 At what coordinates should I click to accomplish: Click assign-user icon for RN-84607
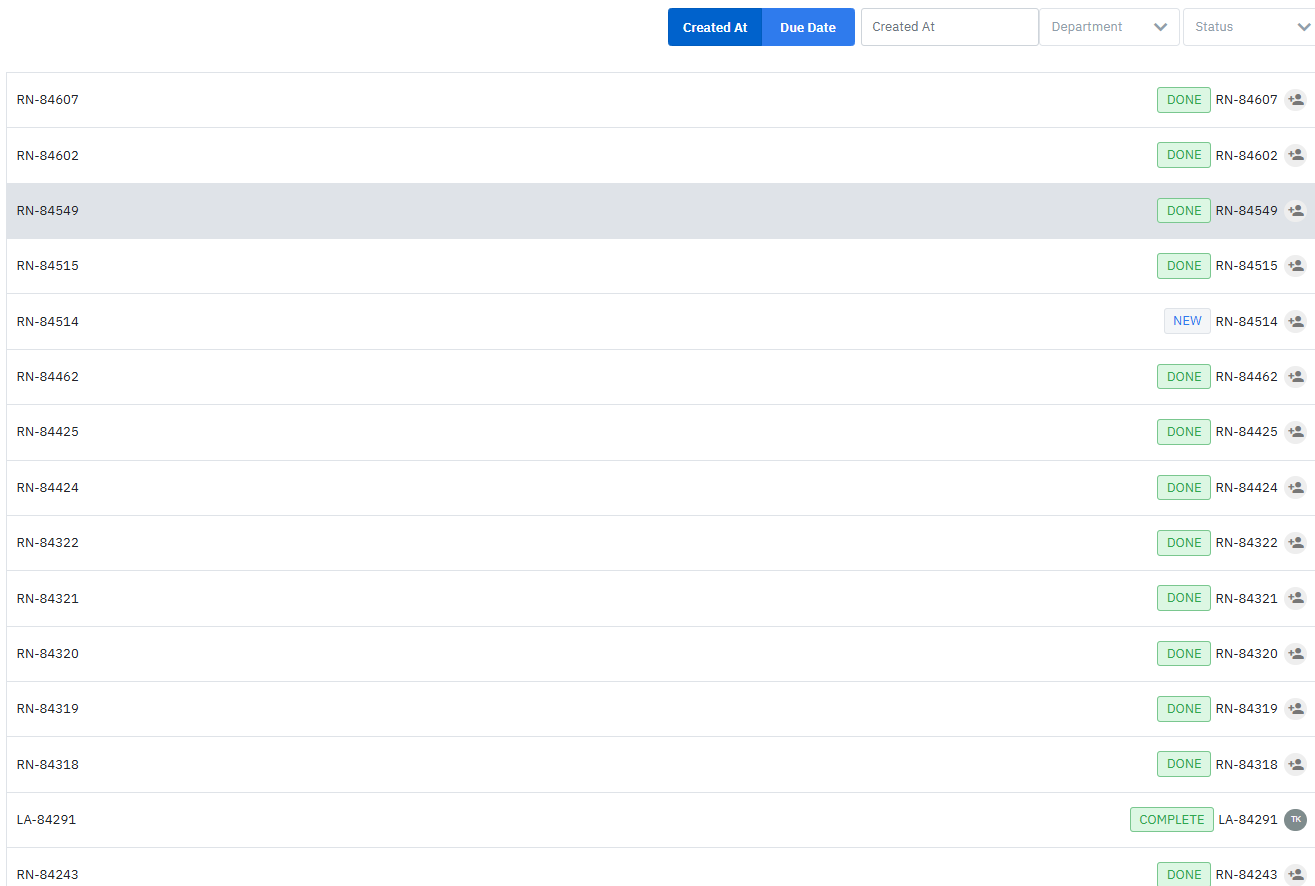point(1295,100)
